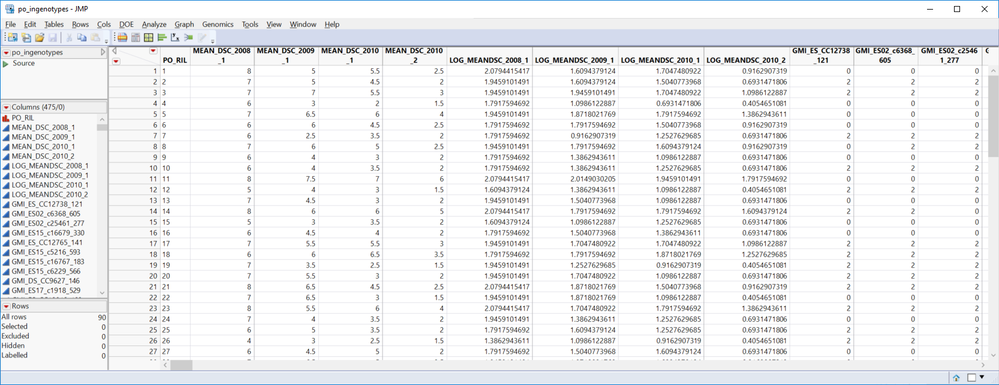Click the columns list scrollbar thumb
This screenshot has width=999, height=385.
coord(102,127)
